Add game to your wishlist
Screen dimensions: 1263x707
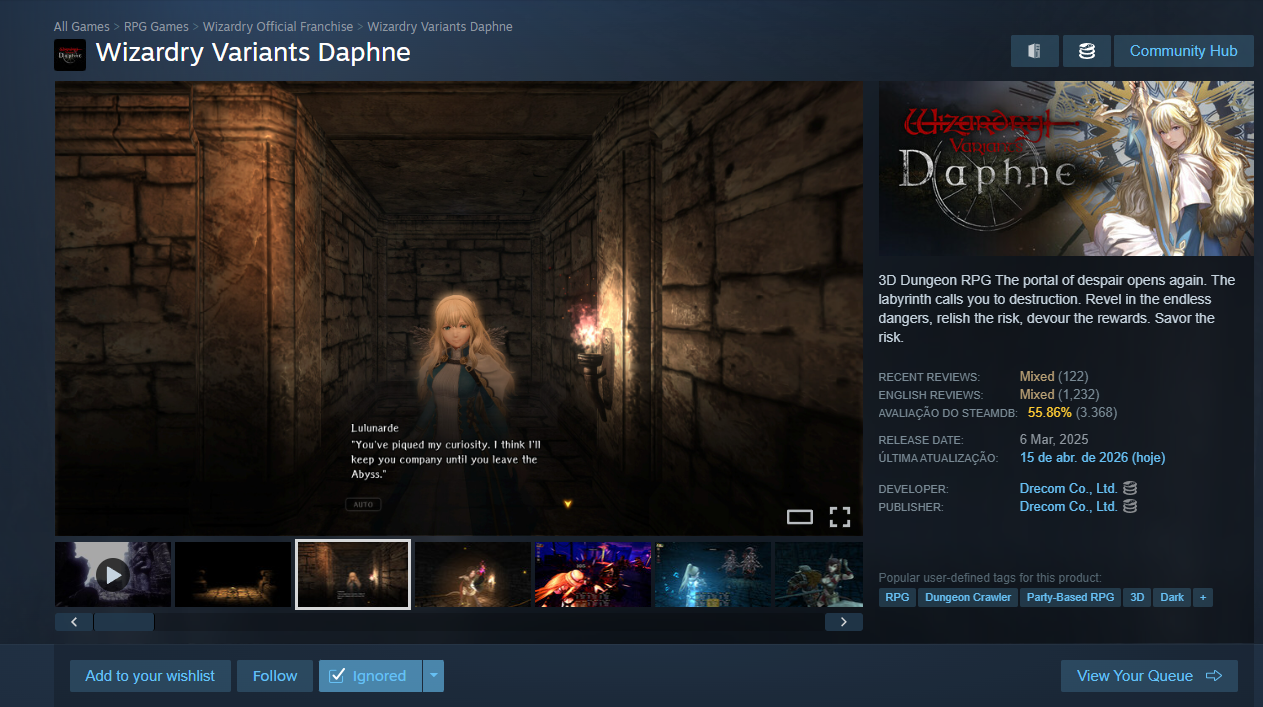tap(150, 676)
